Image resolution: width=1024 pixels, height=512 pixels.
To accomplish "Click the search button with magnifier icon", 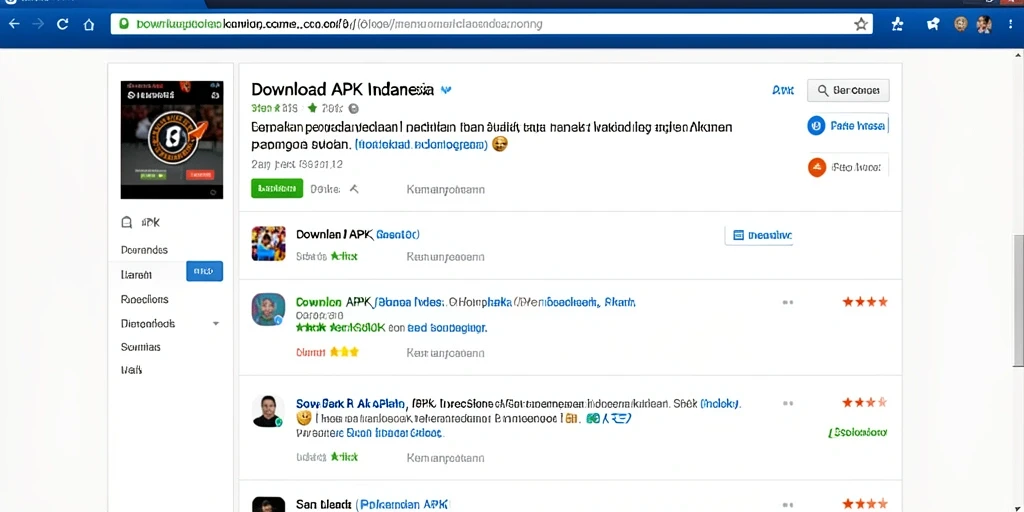I will click(x=848, y=91).
